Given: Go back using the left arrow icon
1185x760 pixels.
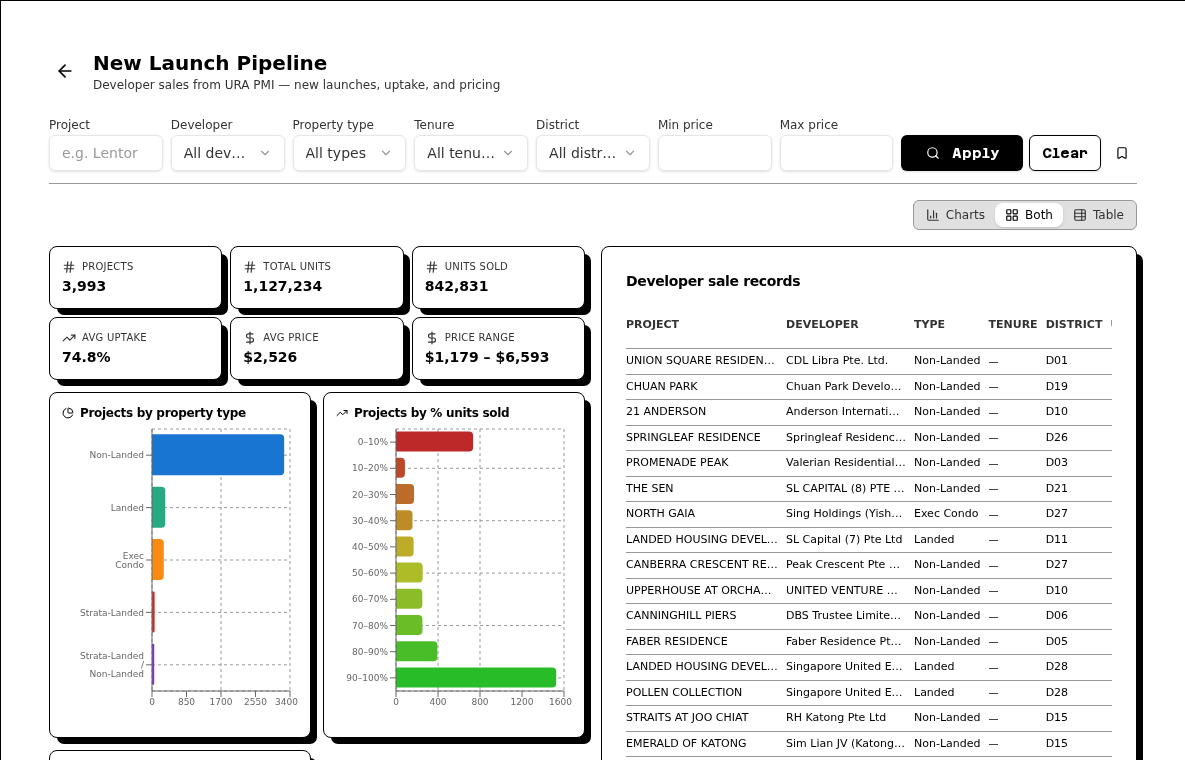Looking at the screenshot, I should coord(65,71).
